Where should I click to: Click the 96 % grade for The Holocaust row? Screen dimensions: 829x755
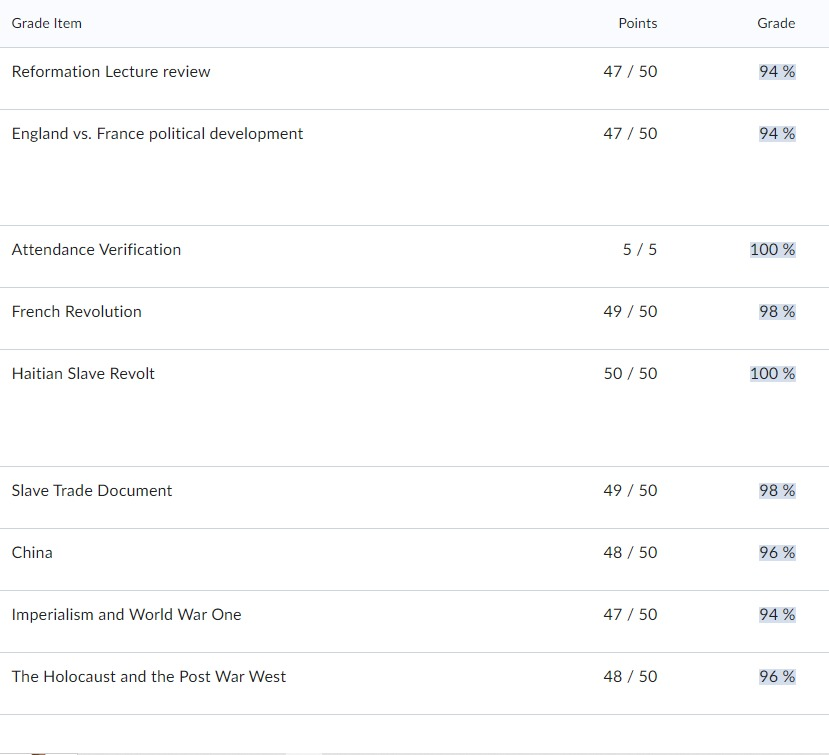[x=777, y=676]
